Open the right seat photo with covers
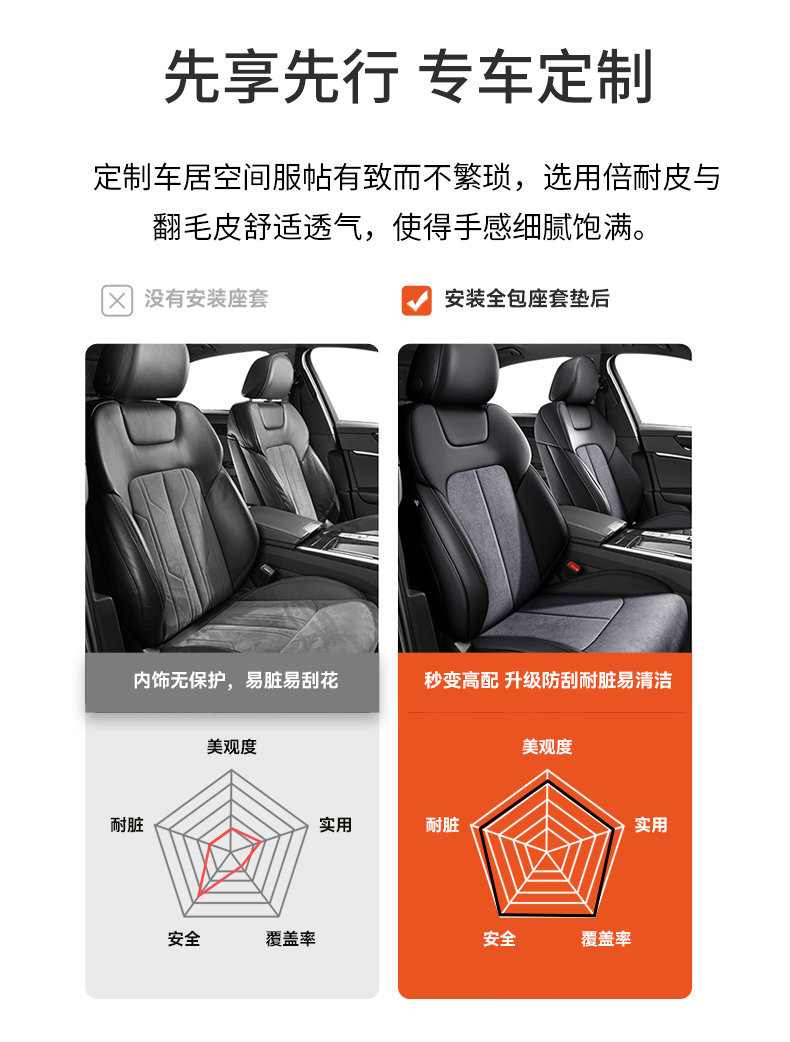The image size is (790, 1042). pyautogui.click(x=545, y=498)
